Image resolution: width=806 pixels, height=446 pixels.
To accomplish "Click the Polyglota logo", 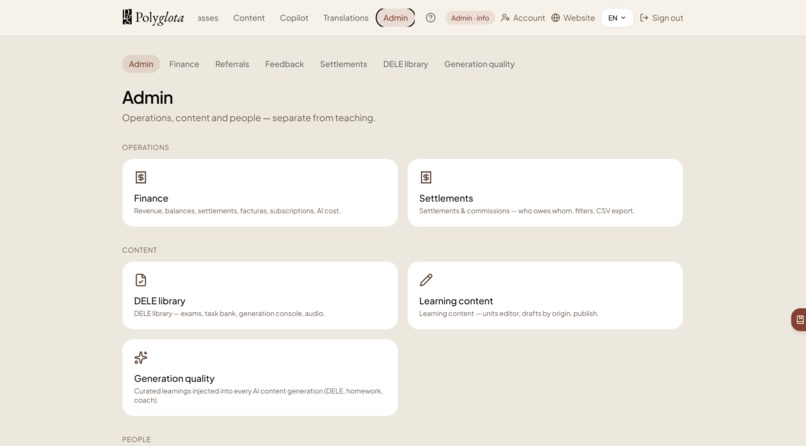I will (x=153, y=17).
